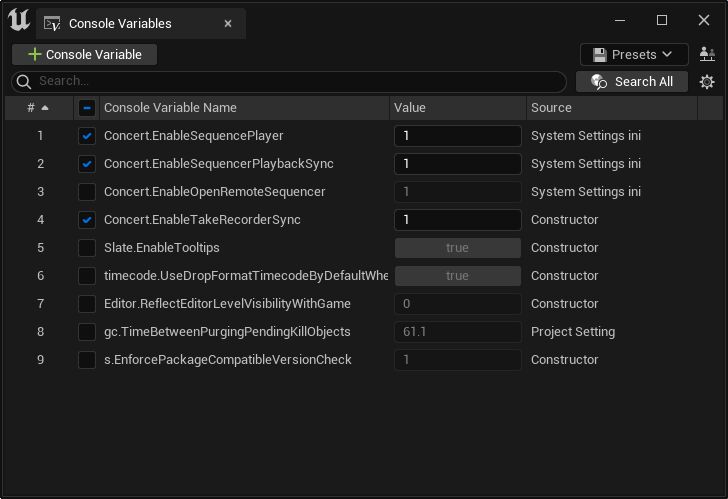The image size is (728, 499).
Task: Open the settings gear next to Search All
Action: coord(707,82)
